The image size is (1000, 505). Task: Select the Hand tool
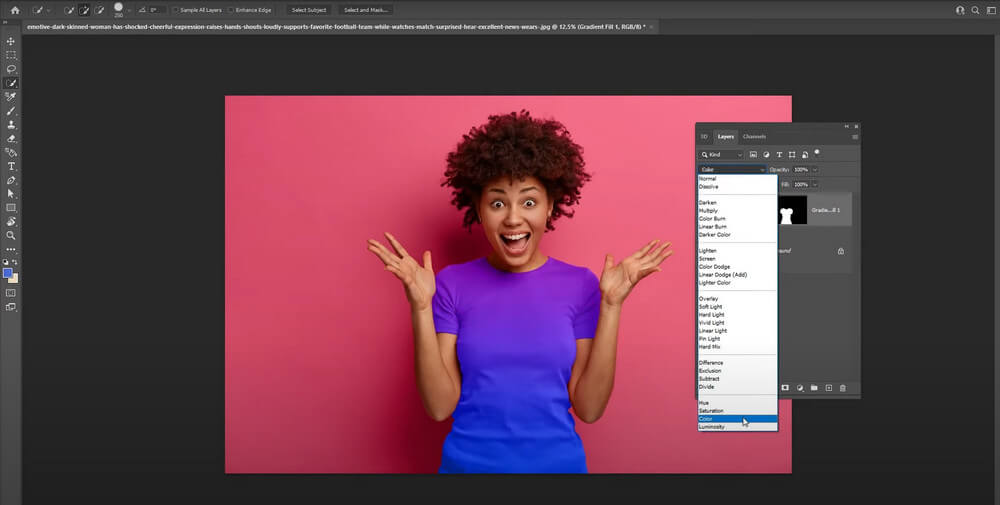click(11, 222)
